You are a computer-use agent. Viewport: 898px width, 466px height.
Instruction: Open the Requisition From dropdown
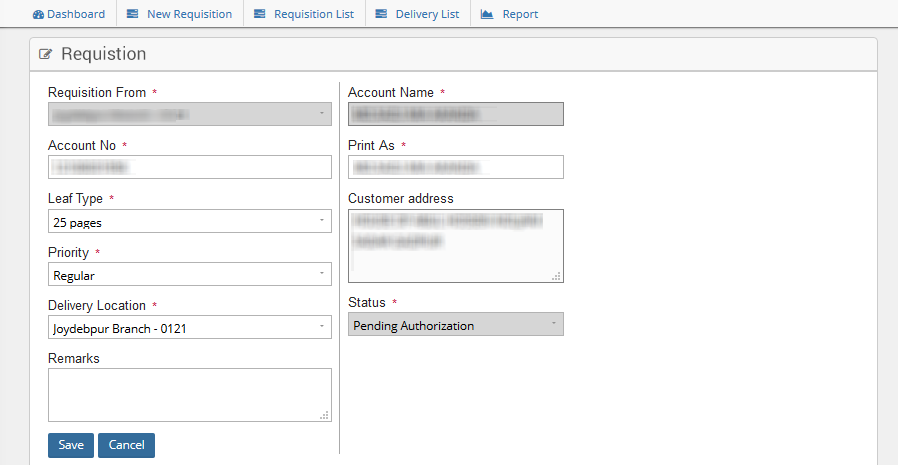click(x=190, y=114)
